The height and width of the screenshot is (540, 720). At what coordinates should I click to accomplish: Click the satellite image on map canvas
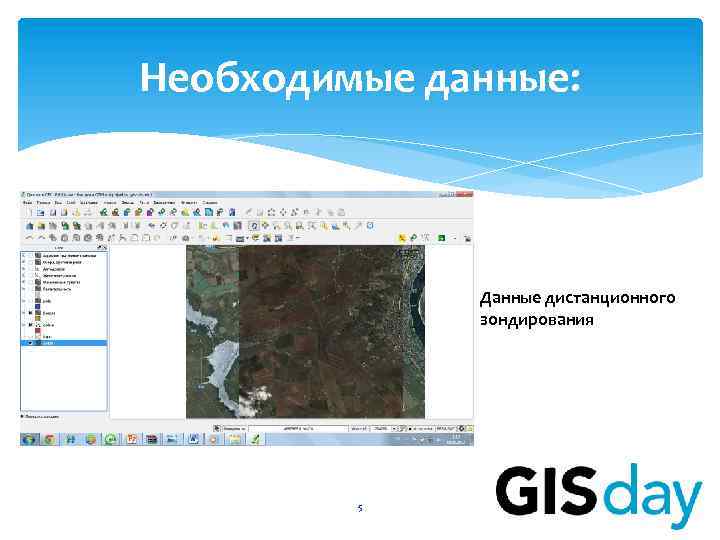(305, 332)
